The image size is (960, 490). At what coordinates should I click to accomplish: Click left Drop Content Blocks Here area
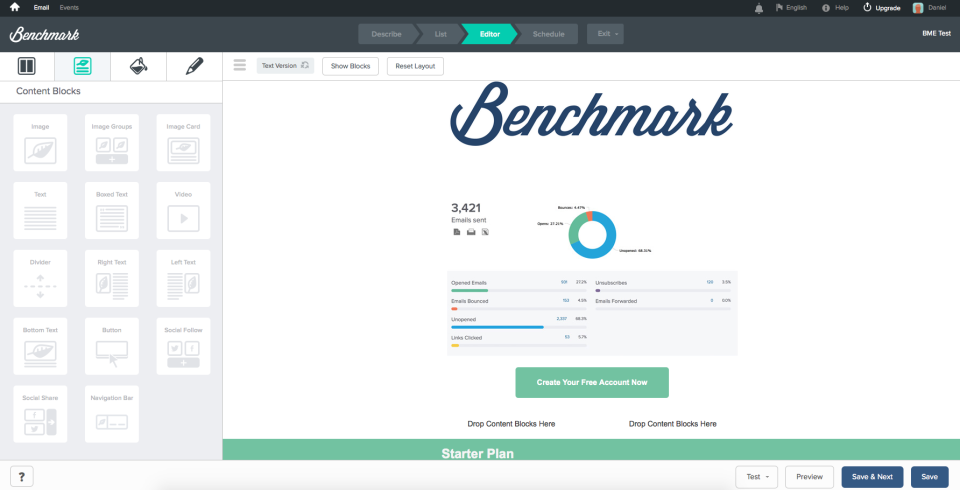511,424
